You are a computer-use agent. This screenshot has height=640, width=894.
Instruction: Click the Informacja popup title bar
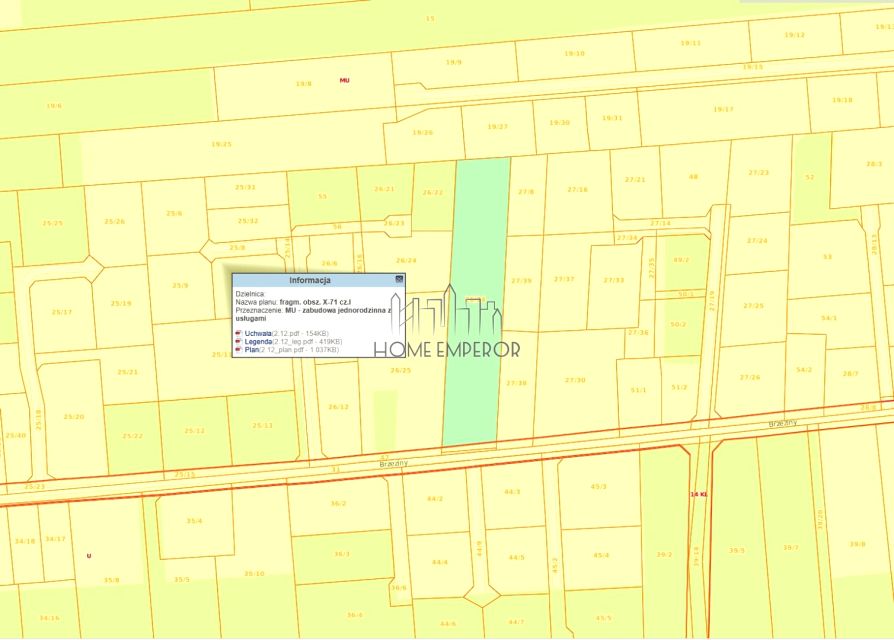[310, 280]
